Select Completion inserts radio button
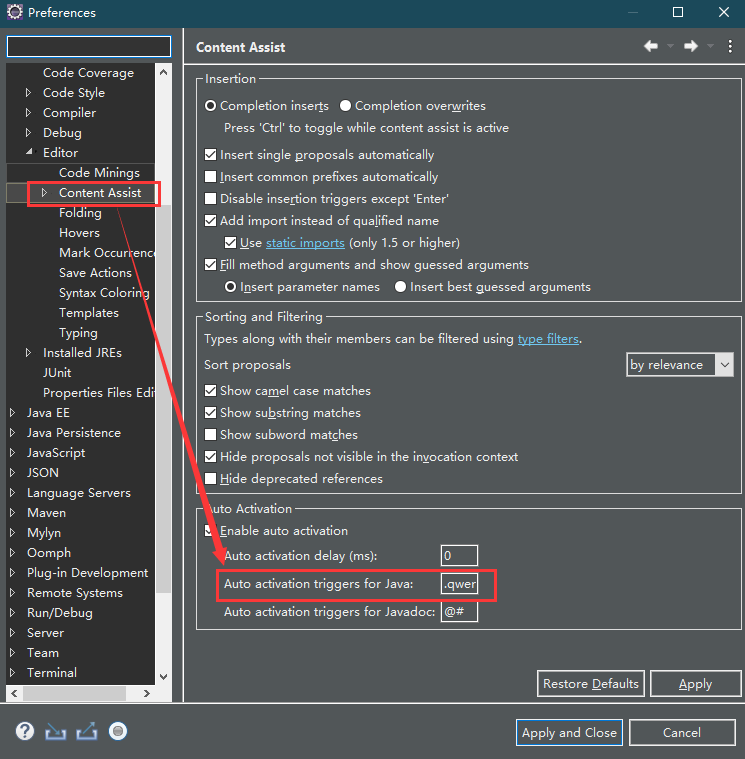The width and height of the screenshot is (745, 759). (x=210, y=106)
